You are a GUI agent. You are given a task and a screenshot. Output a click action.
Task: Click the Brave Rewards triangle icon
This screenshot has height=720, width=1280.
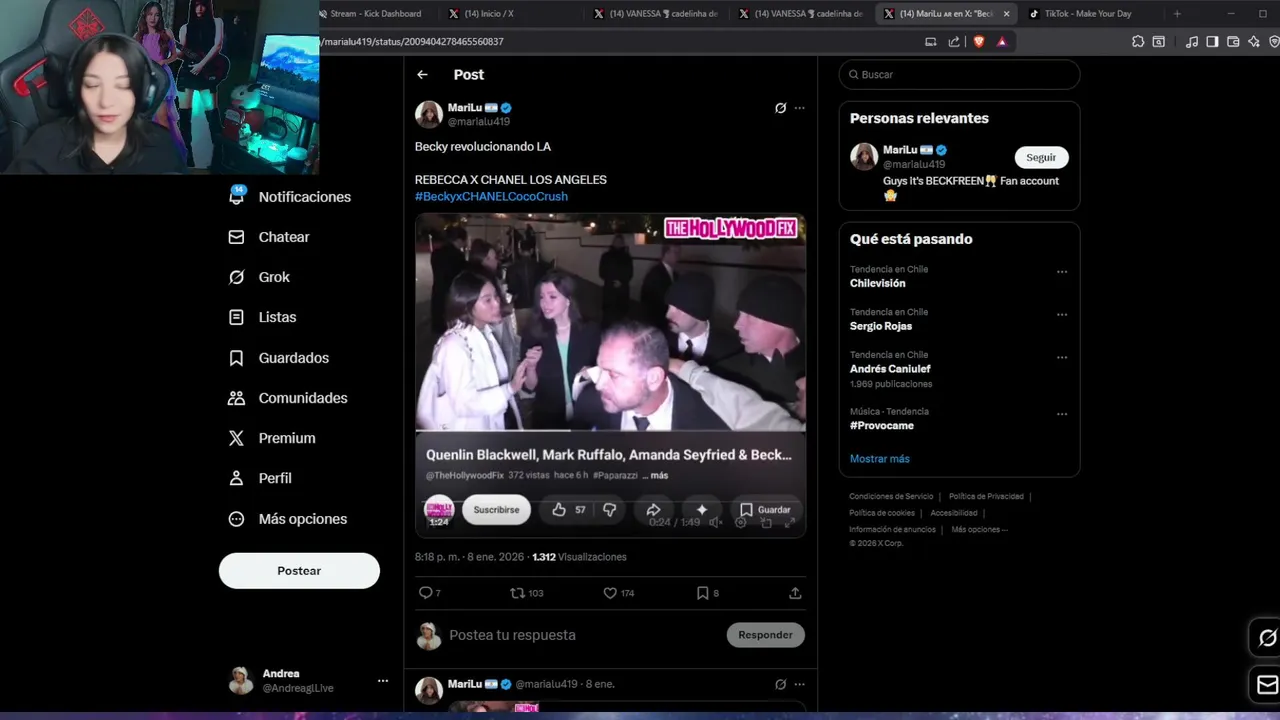point(1001,42)
